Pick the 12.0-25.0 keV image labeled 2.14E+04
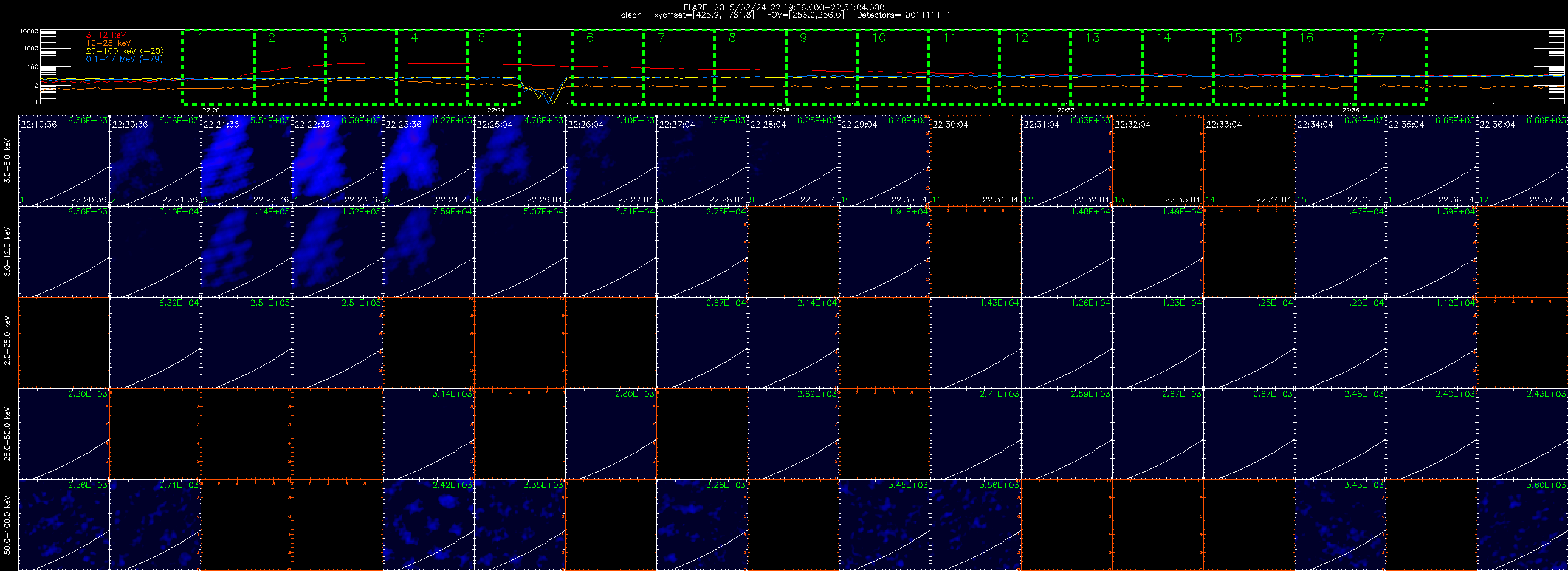 [794, 343]
